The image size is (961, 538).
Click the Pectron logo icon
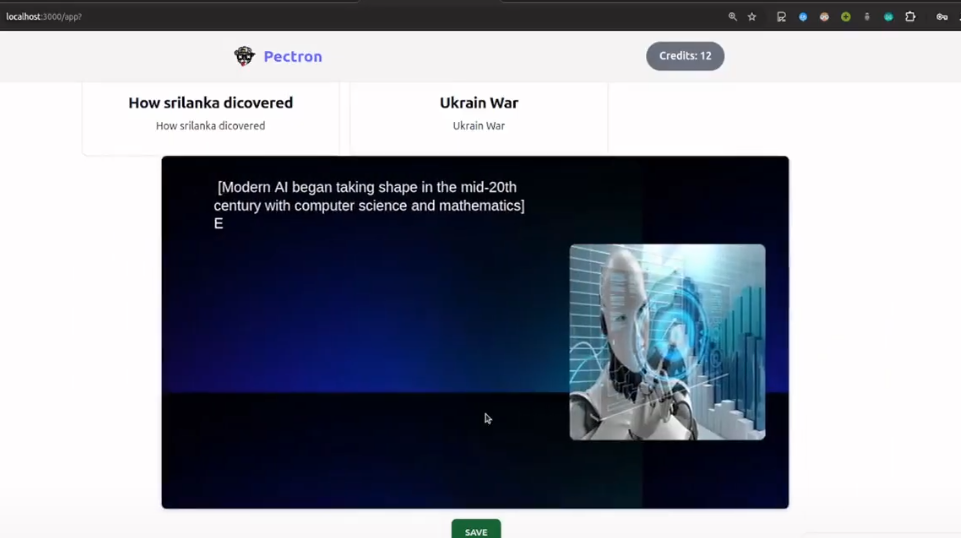pyautogui.click(x=244, y=56)
